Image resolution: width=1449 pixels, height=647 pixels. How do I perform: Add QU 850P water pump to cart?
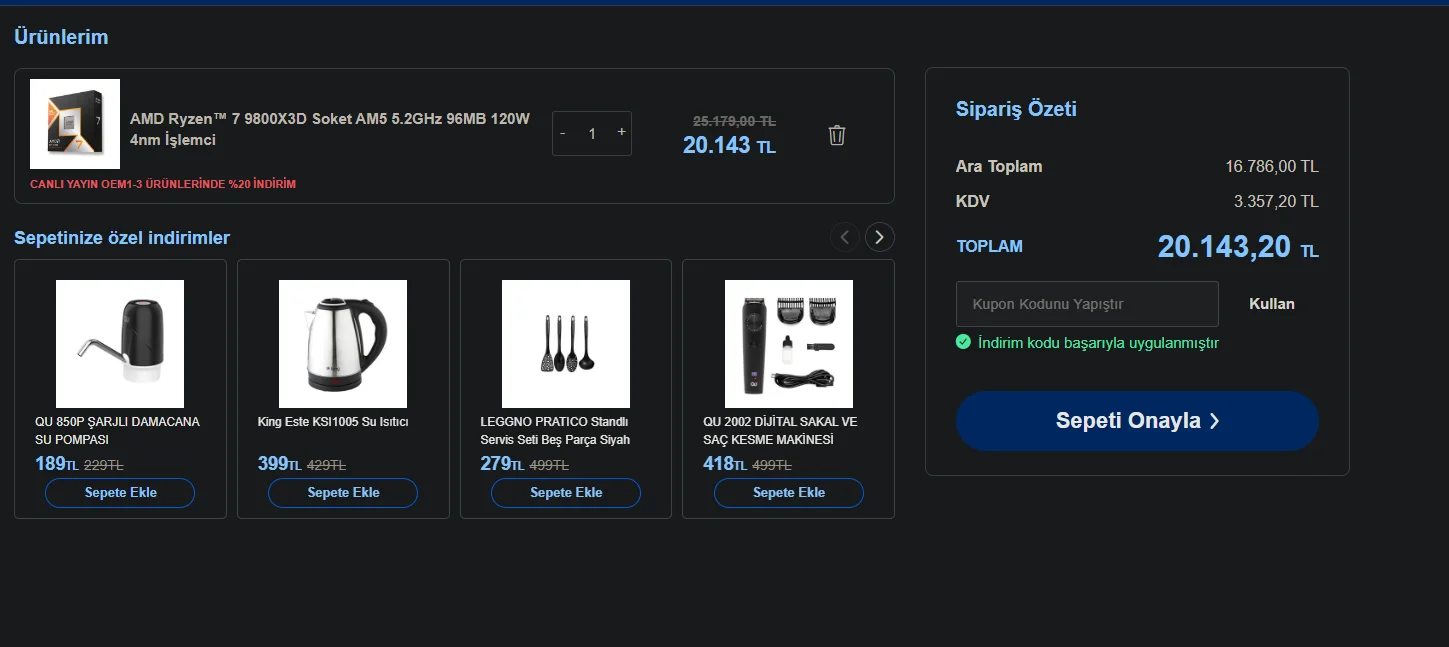pyautogui.click(x=120, y=493)
